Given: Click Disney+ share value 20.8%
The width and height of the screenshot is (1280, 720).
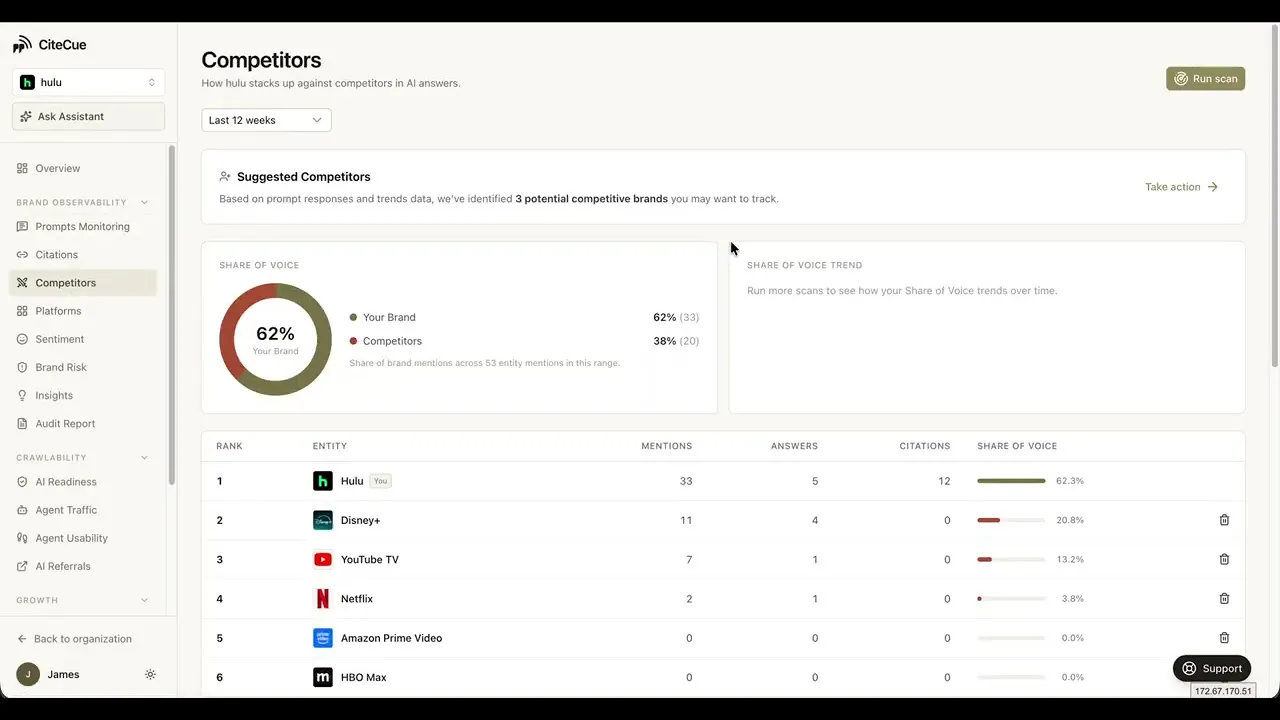Looking at the screenshot, I should [1070, 520].
